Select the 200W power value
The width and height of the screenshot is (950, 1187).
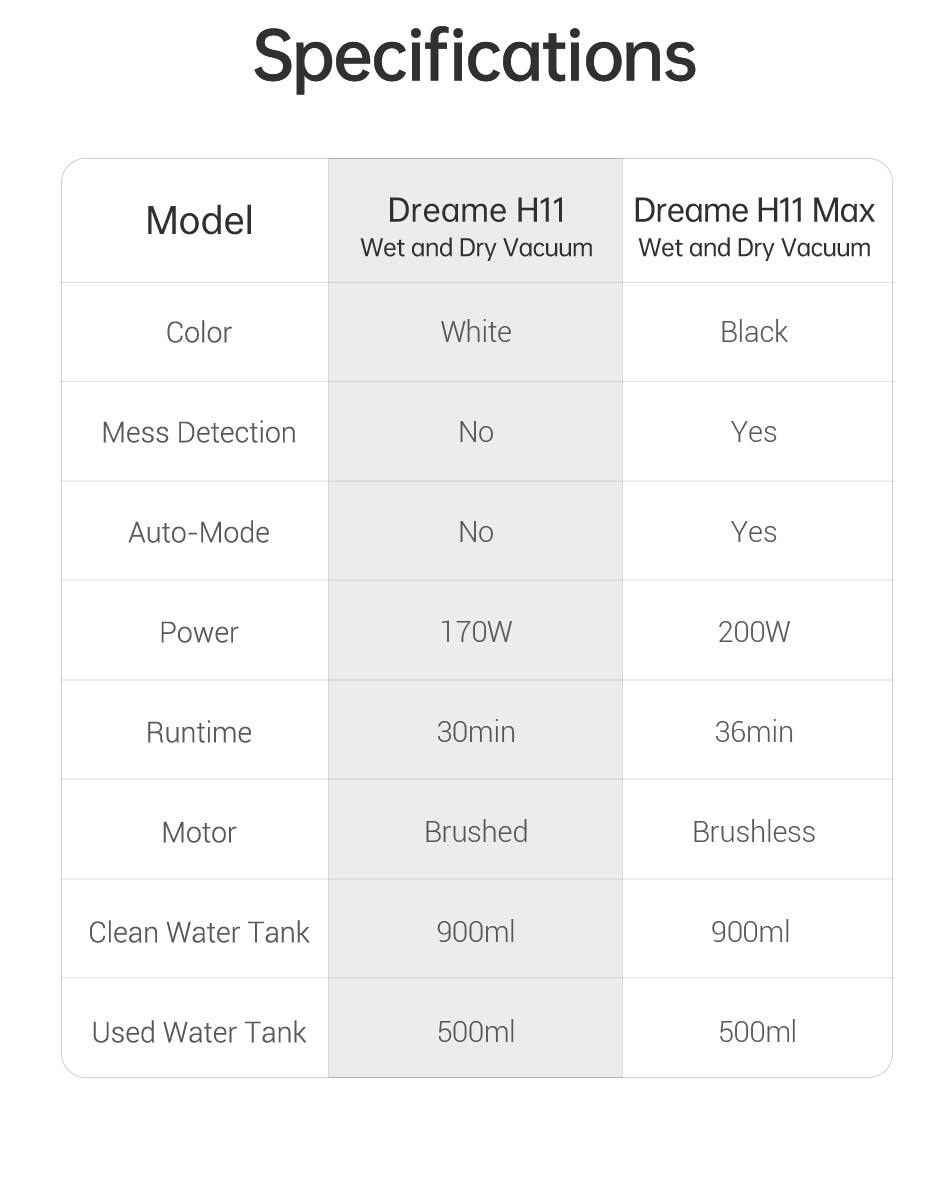(x=754, y=632)
